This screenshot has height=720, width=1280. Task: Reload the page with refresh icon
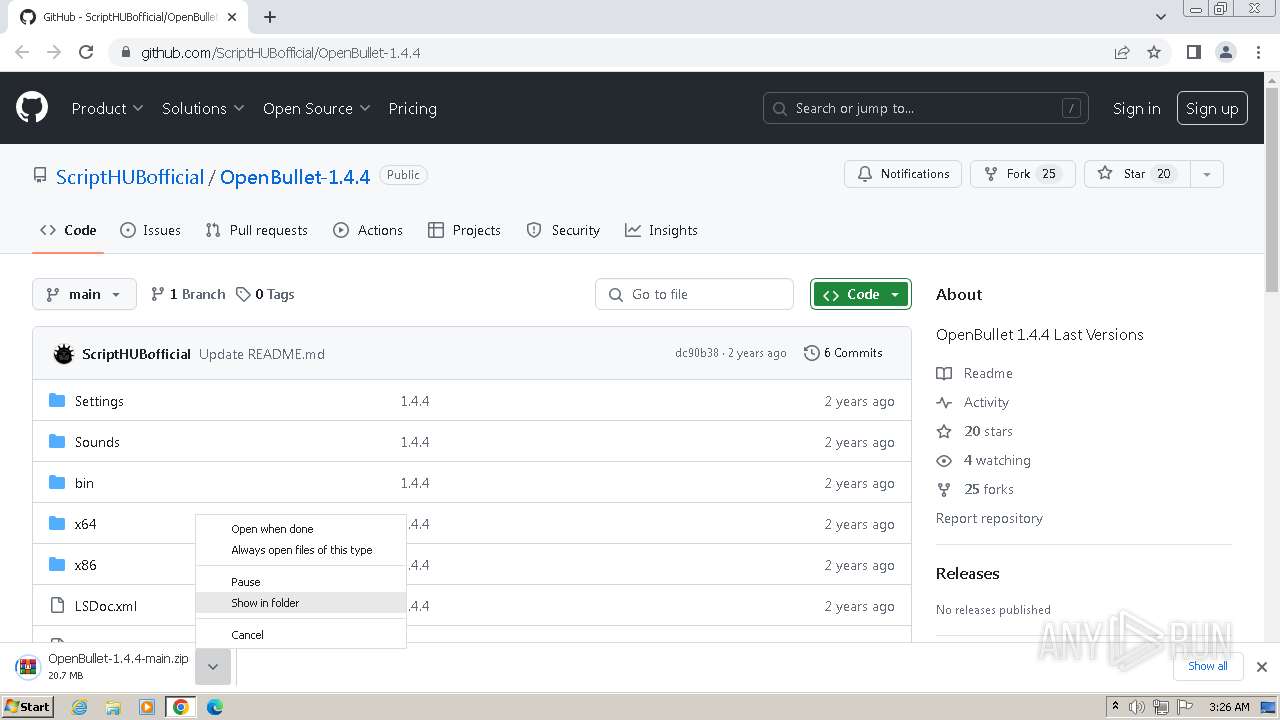click(86, 52)
